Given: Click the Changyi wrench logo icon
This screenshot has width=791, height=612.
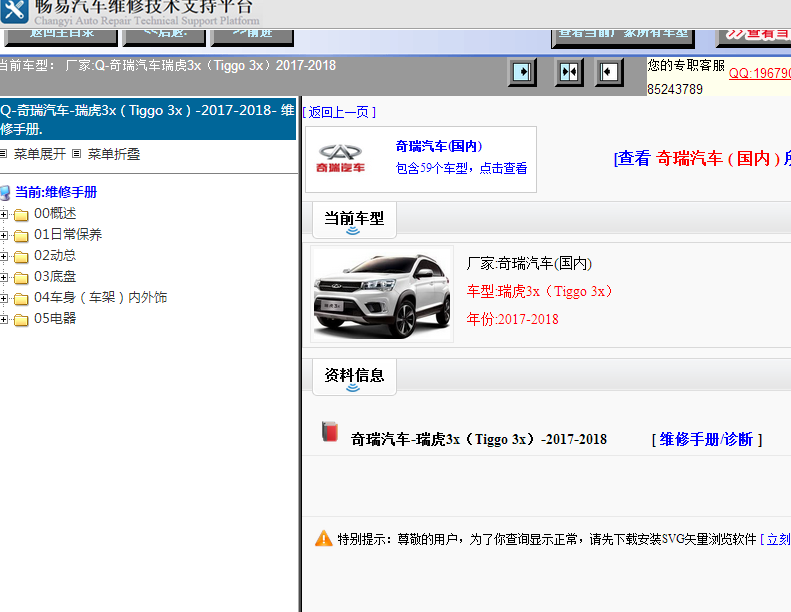Looking at the screenshot, I should (x=14, y=11).
